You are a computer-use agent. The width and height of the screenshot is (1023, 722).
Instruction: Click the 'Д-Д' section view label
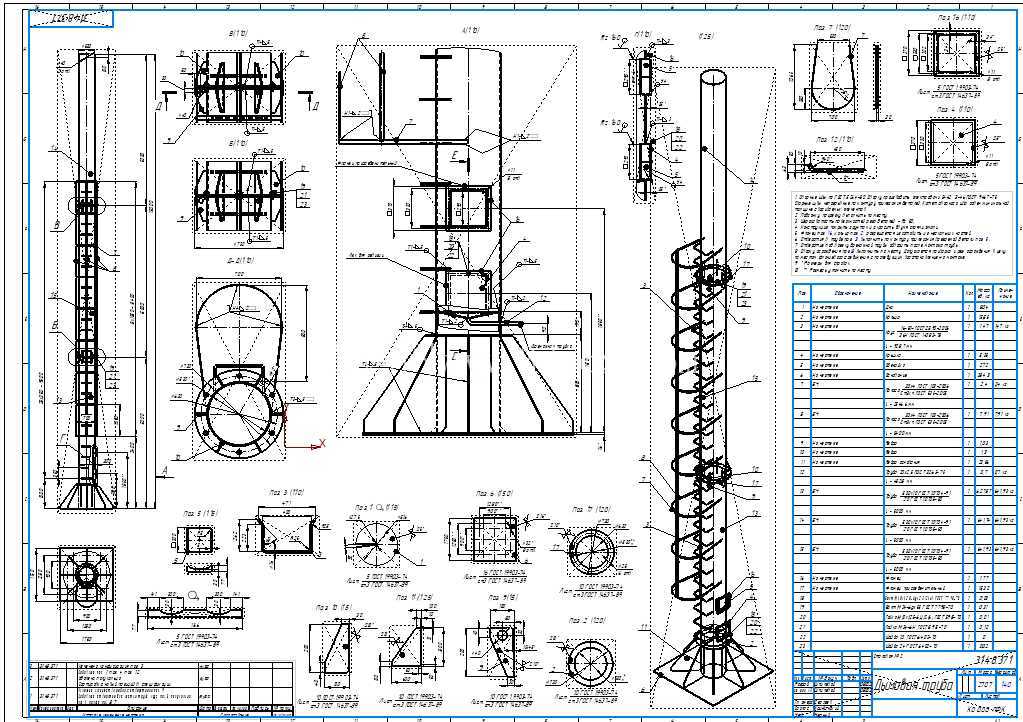point(239,260)
